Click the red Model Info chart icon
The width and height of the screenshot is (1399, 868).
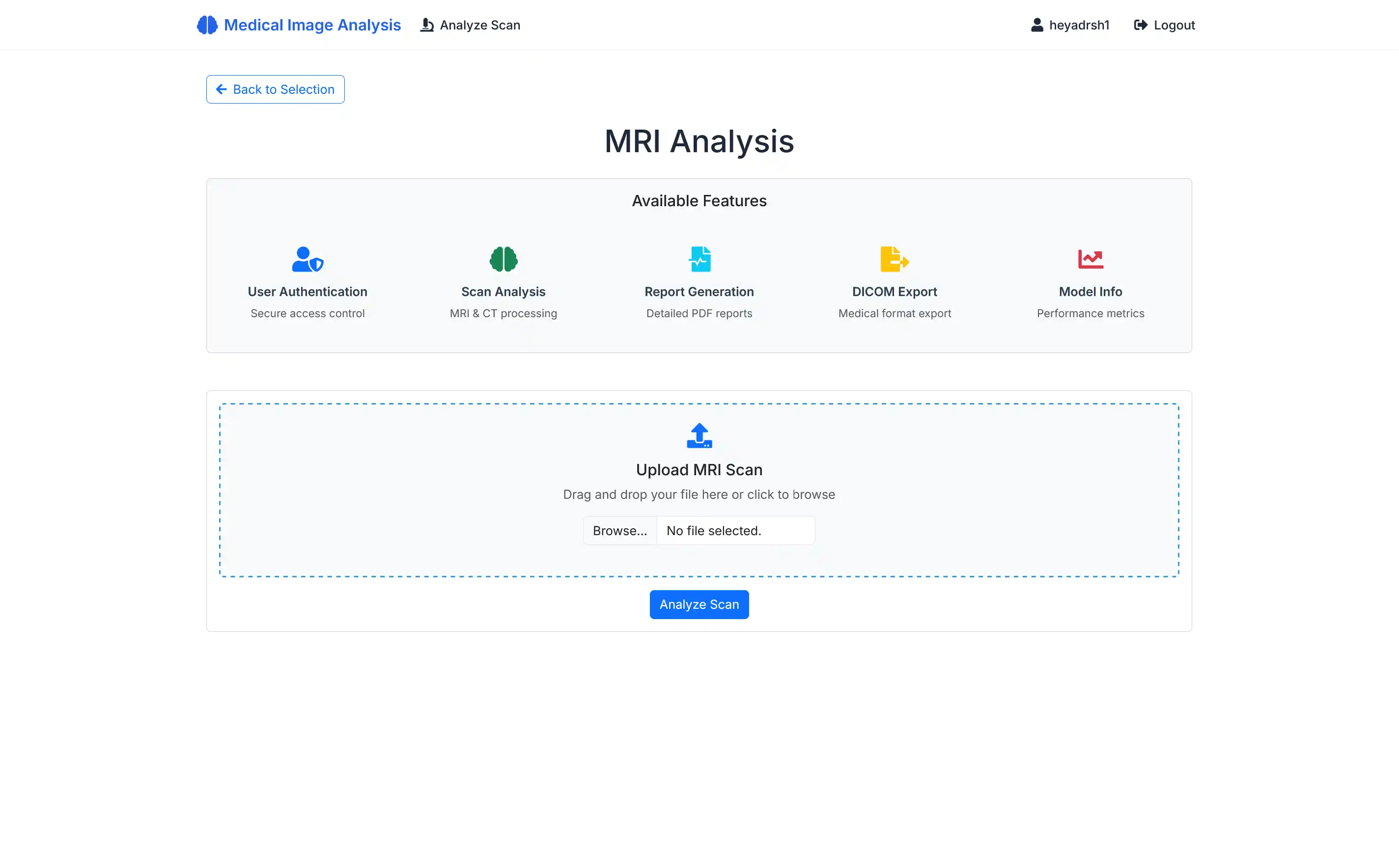1091,260
